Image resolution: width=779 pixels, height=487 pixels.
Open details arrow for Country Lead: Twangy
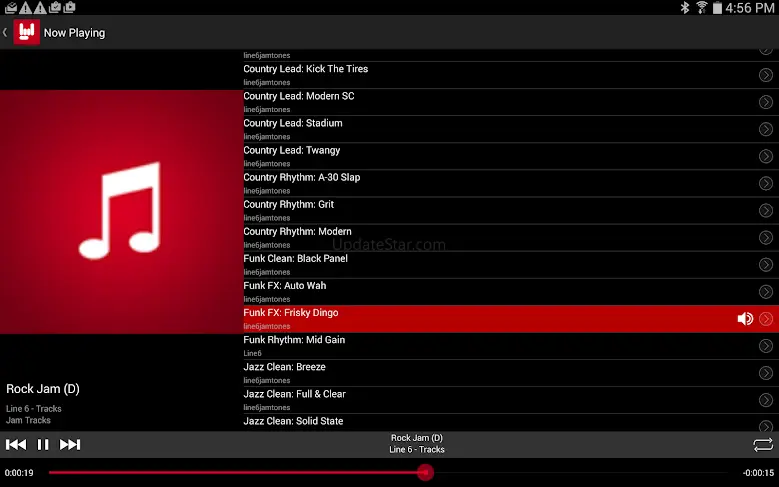(x=766, y=156)
